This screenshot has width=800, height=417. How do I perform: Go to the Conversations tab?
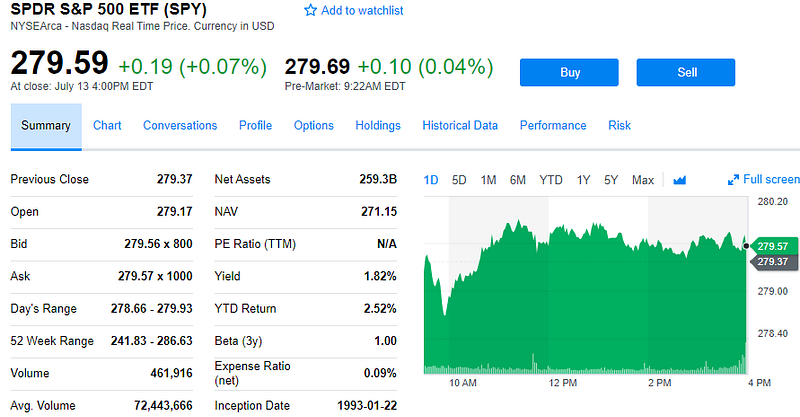click(x=180, y=126)
